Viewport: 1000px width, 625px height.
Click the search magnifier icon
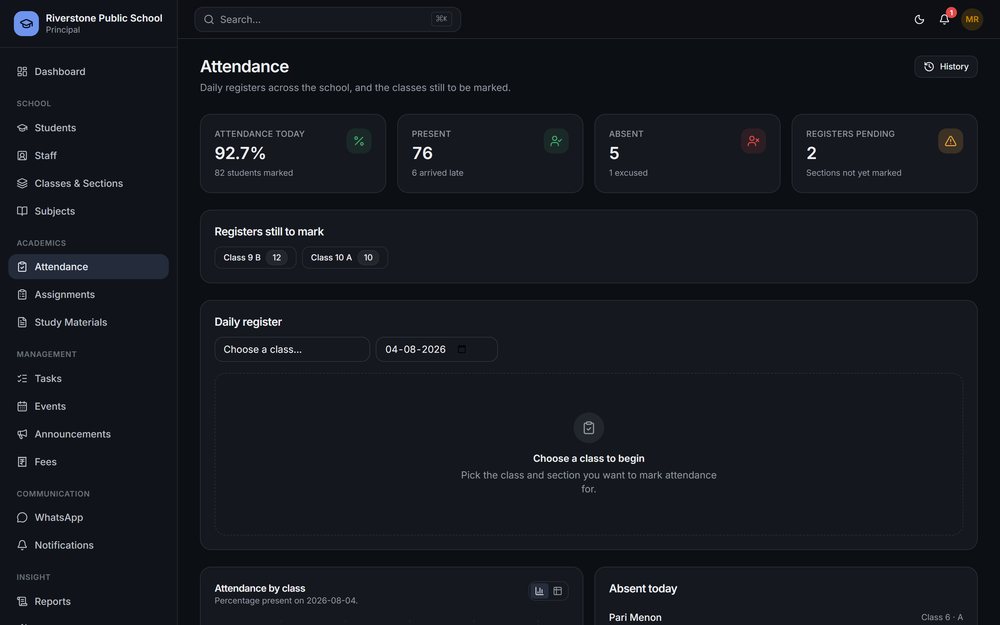pyautogui.click(x=209, y=20)
